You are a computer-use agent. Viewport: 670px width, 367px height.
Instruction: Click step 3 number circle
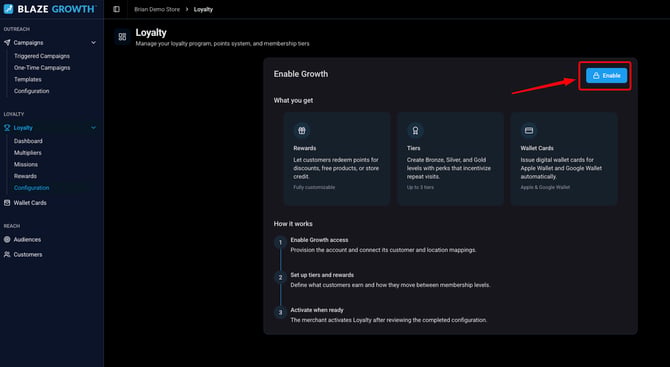pos(280,312)
